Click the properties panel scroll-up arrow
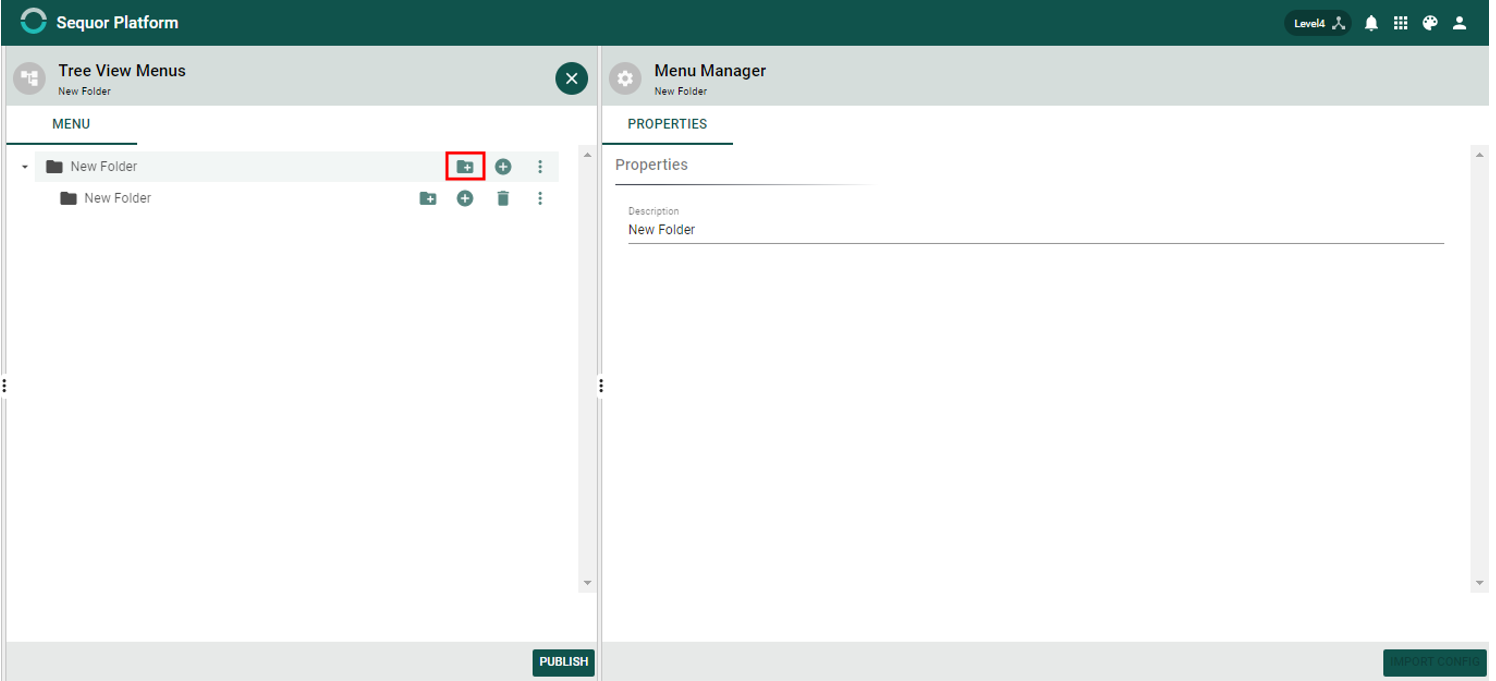The image size is (1496, 681). click(x=1479, y=155)
